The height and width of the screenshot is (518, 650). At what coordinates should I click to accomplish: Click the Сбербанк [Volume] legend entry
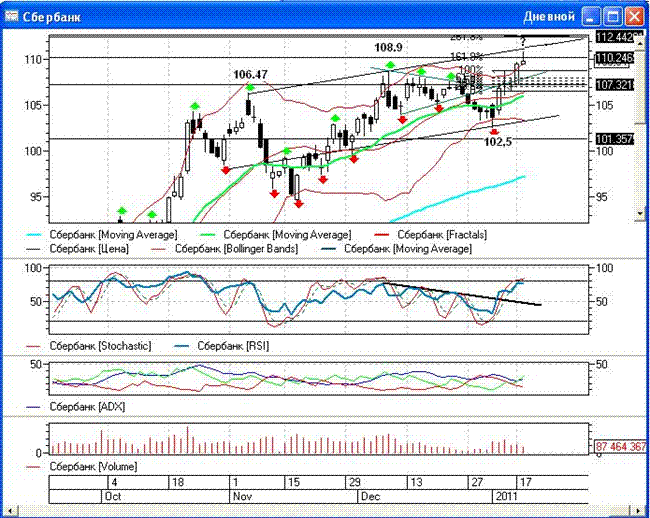(82, 466)
